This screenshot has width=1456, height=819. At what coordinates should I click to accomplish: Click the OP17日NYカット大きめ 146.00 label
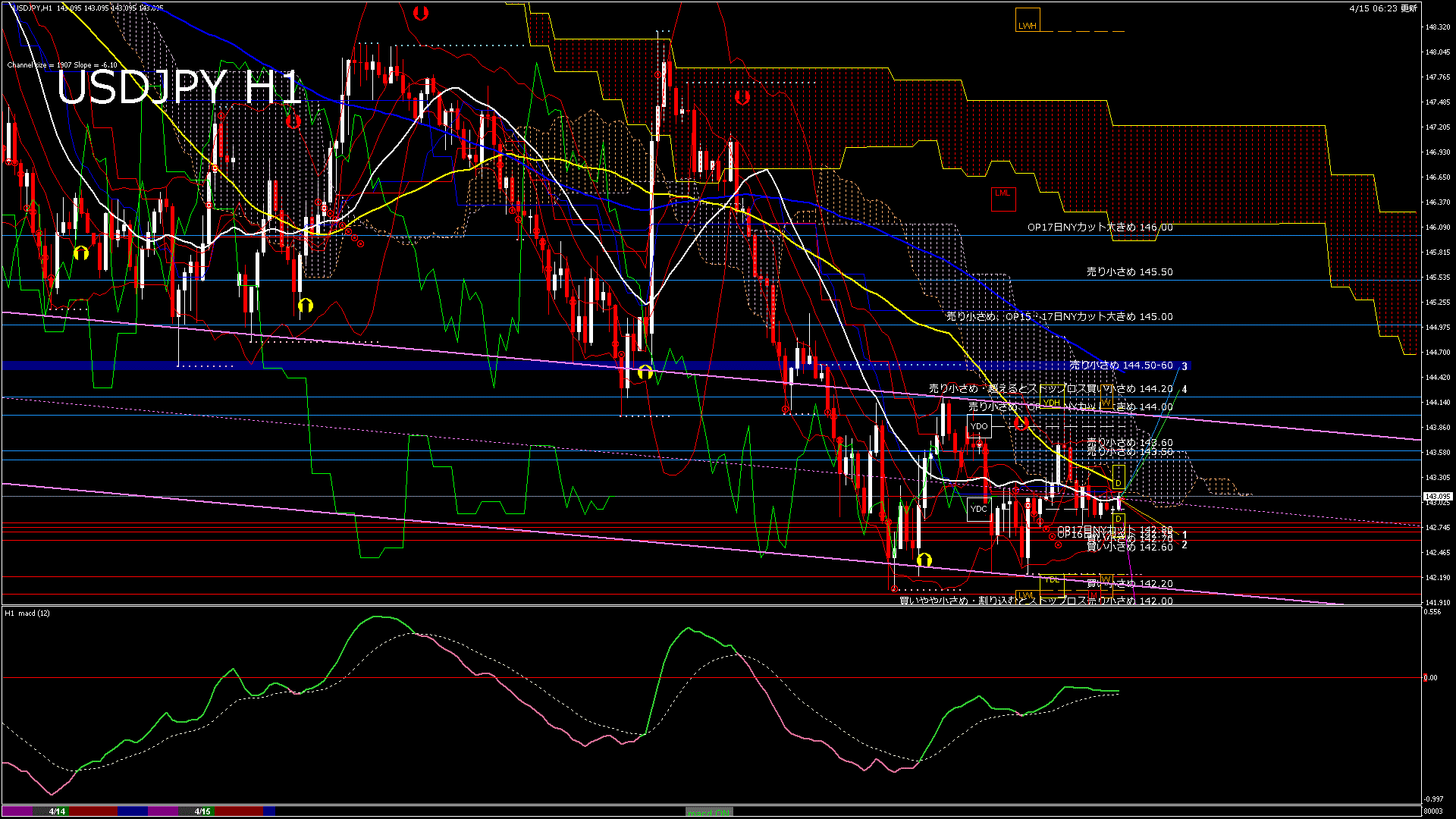[1100, 227]
